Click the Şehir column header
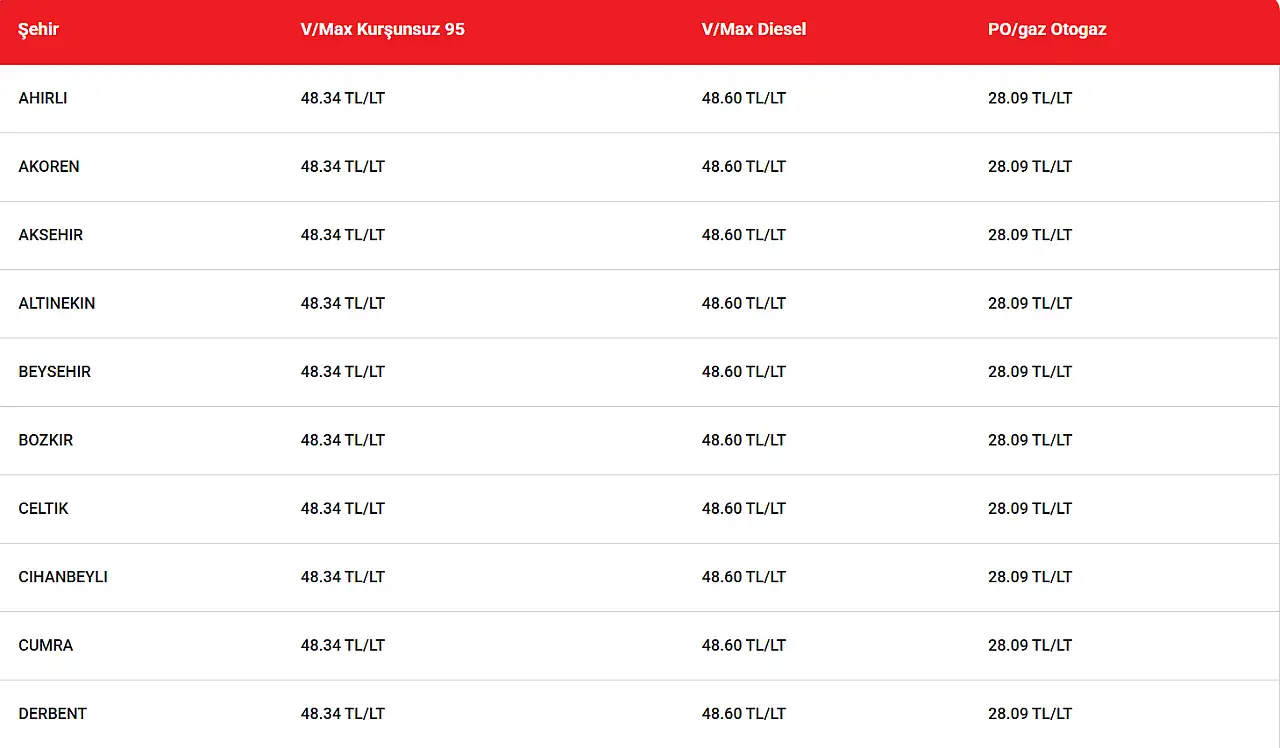This screenshot has width=1280, height=748. pos(39,30)
